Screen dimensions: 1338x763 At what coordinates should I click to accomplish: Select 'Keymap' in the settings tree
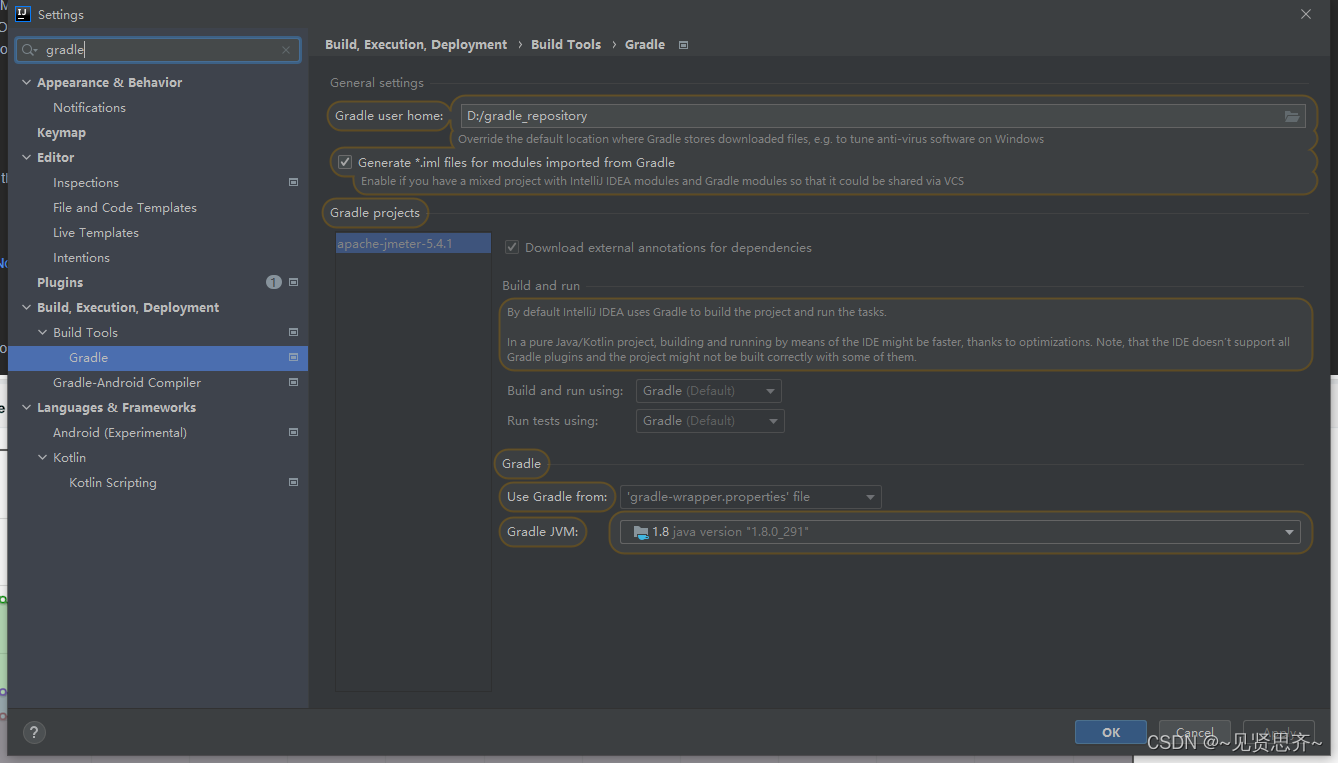[63, 131]
